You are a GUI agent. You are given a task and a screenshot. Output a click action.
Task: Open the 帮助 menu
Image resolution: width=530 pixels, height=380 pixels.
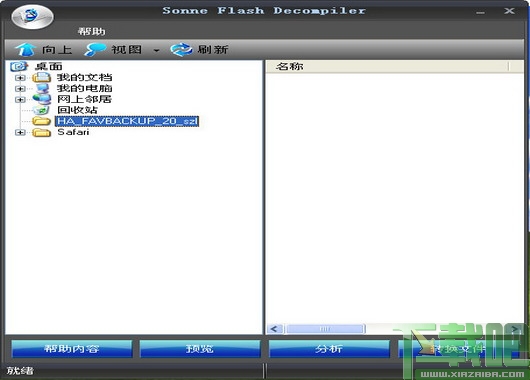click(92, 32)
